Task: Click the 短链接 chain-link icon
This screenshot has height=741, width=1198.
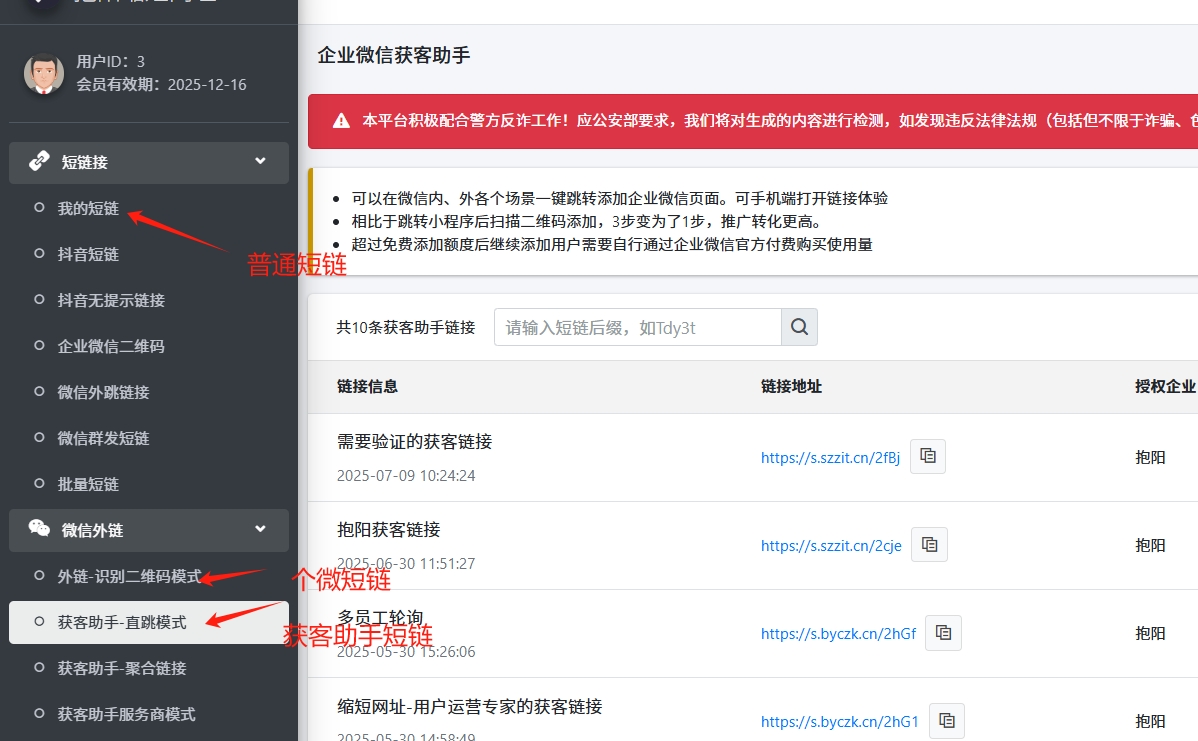Action: pyautogui.click(x=40, y=162)
